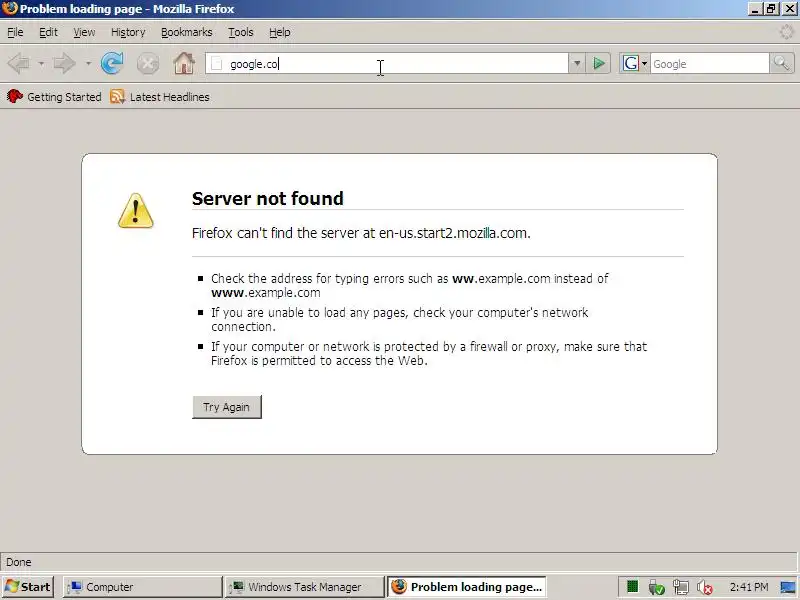Click the Stop loading button
The height and width of the screenshot is (600, 800).
tap(148, 64)
